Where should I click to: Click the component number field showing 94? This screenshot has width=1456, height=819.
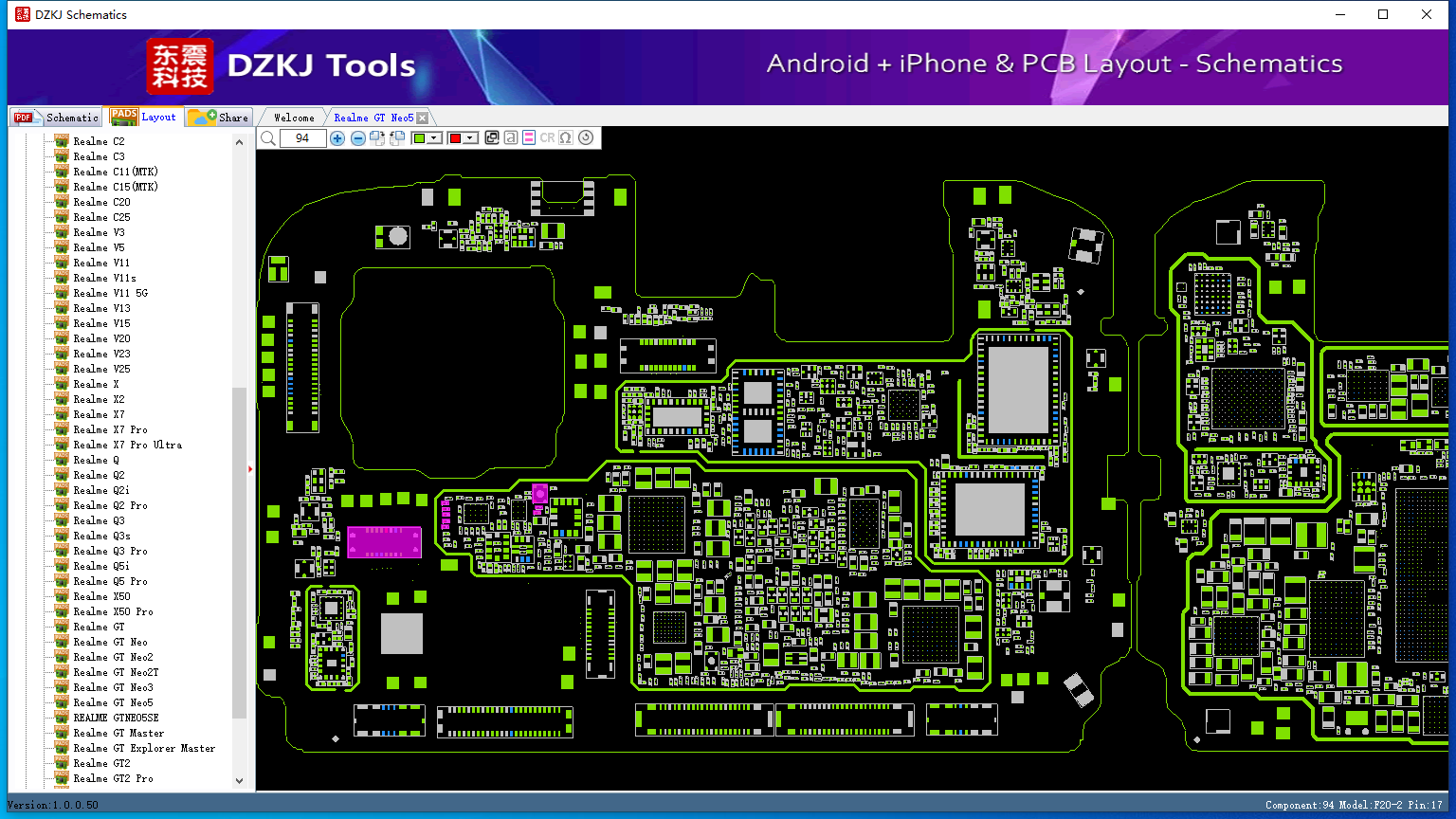(302, 138)
